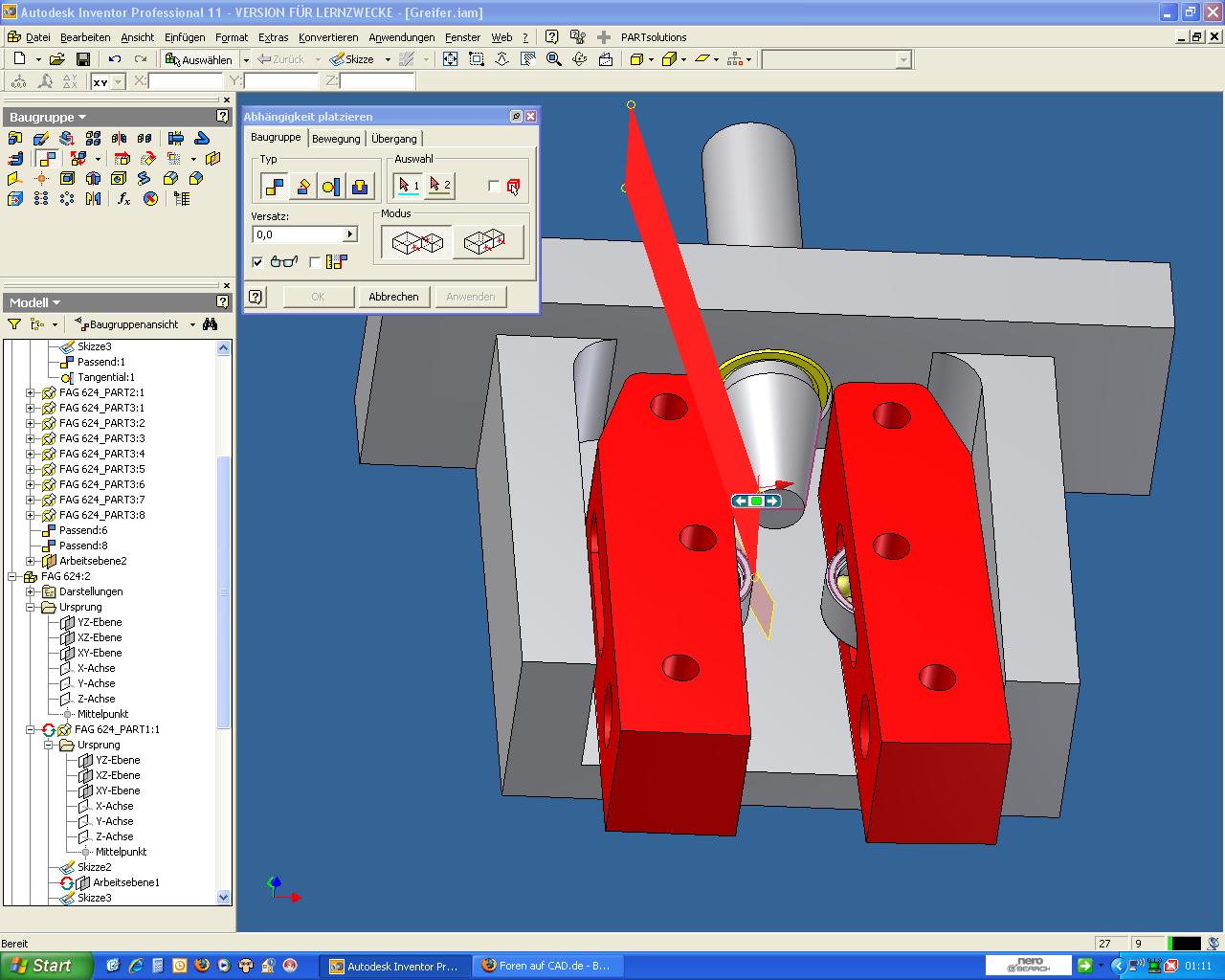The width and height of the screenshot is (1225, 980).
Task: Select the Tangential constraint type icon
Action: [331, 186]
